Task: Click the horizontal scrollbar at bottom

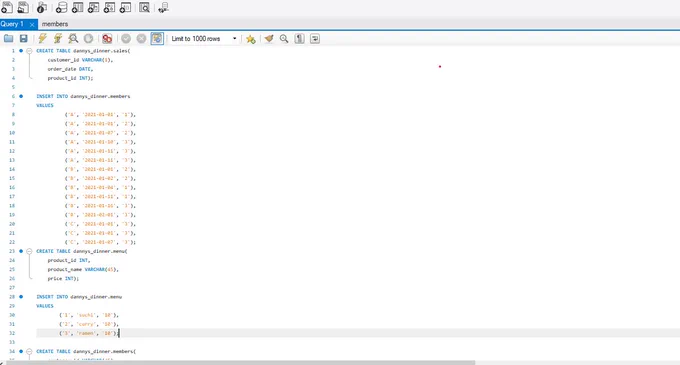Action: 241,362
